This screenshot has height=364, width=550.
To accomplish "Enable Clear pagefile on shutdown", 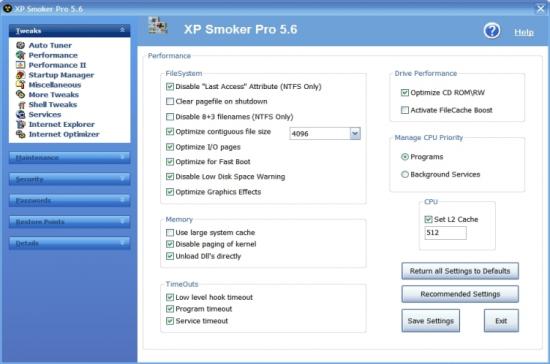I will pos(170,101).
